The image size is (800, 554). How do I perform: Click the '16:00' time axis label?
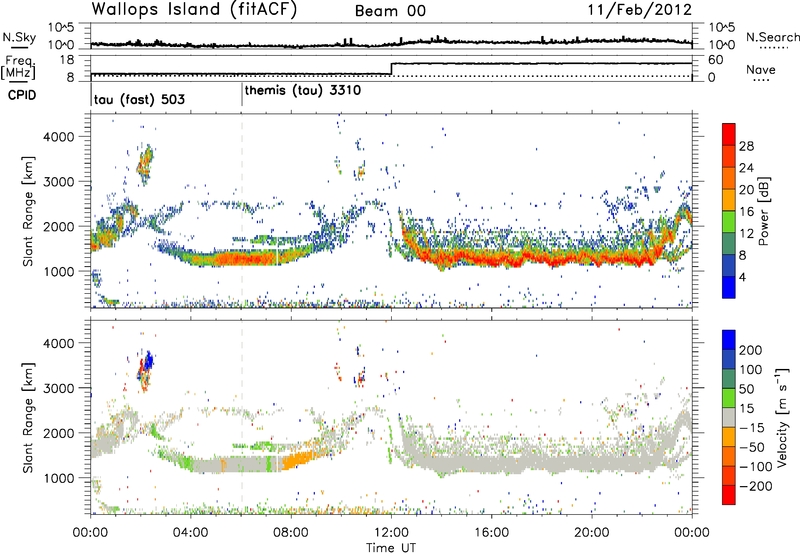tap(491, 533)
